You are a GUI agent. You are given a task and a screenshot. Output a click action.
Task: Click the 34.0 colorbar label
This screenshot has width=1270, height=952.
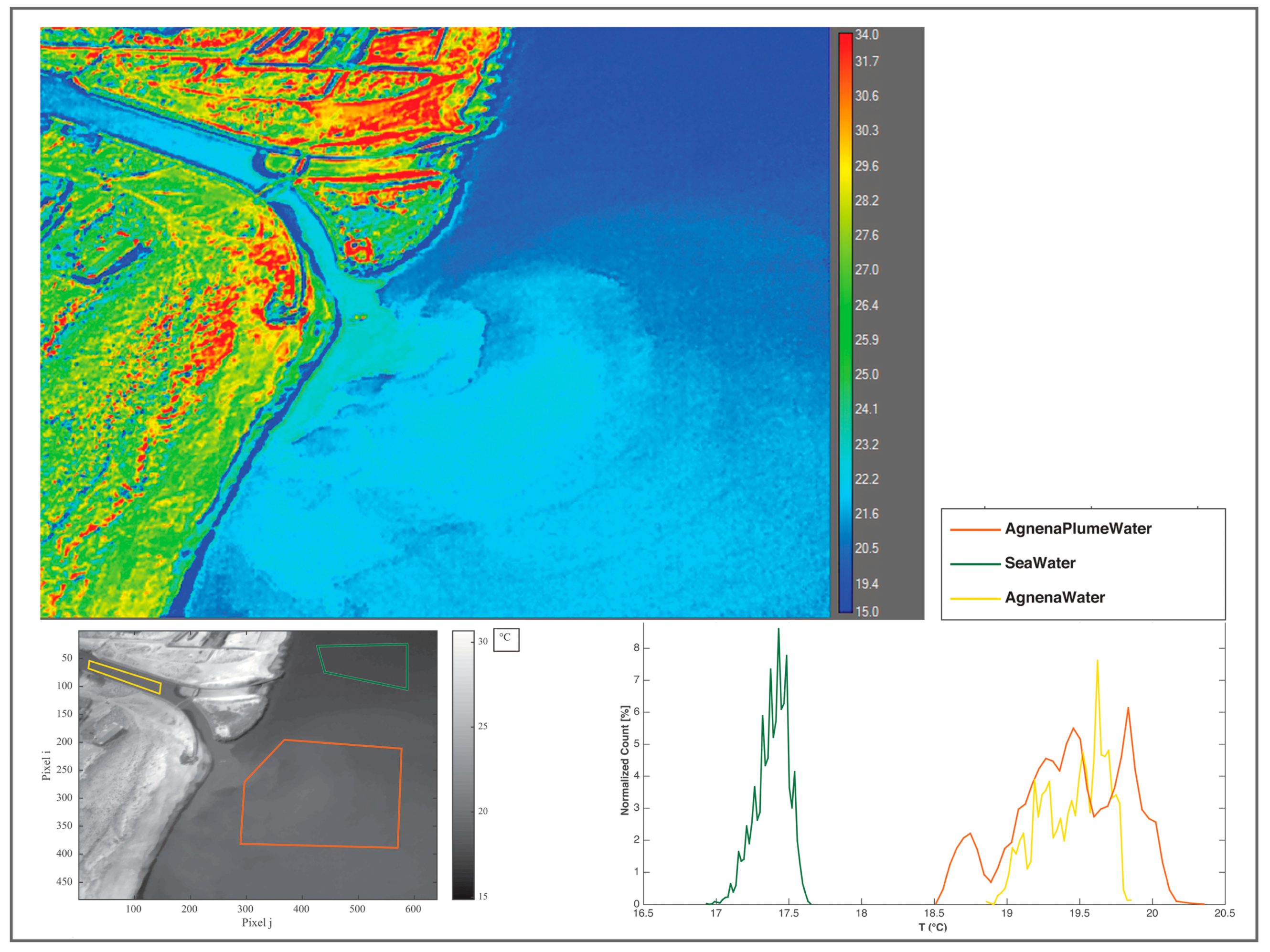(866, 34)
